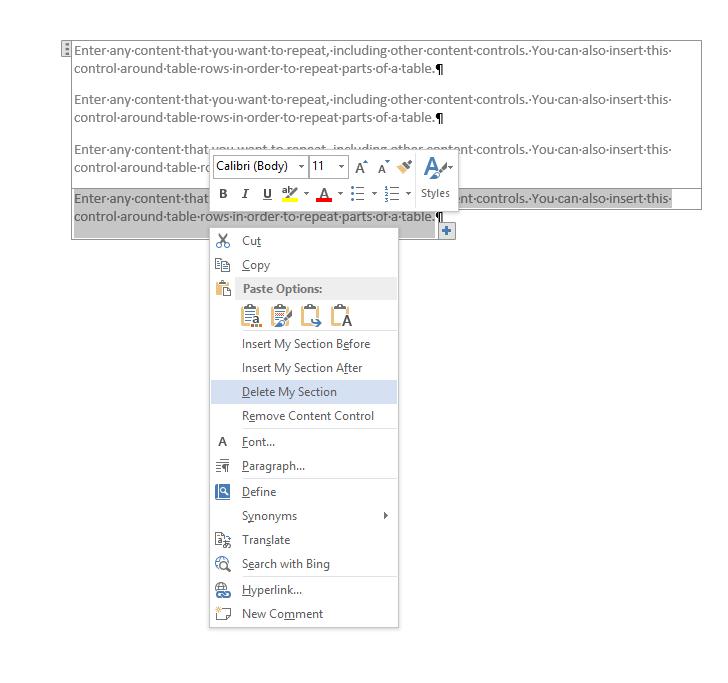
Task: Toggle Bold formatting
Action: [x=223, y=194]
